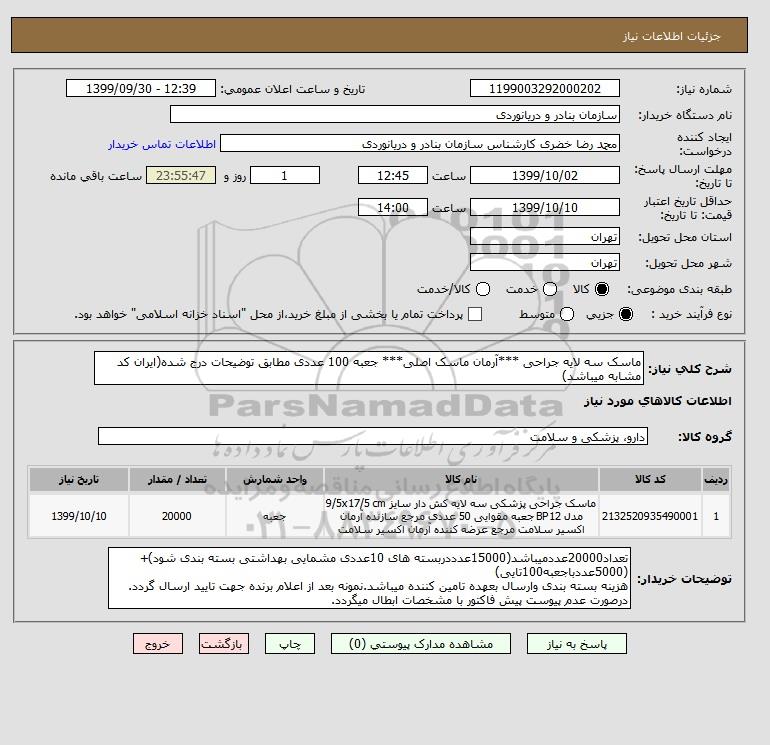Open buyer contact info link
Viewport: 770px width, 745px height.
tap(162, 144)
